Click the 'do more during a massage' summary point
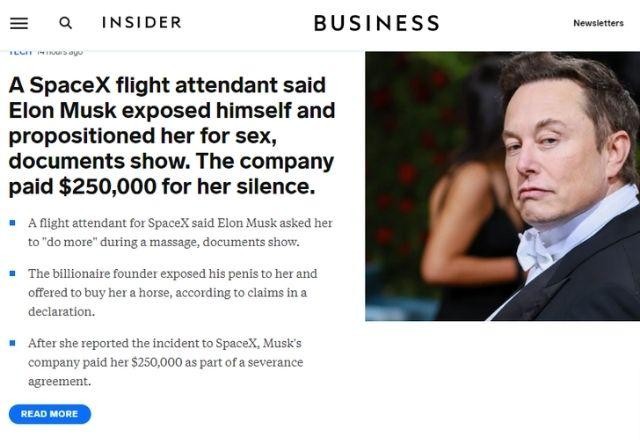The width and height of the screenshot is (640, 440). 178,232
